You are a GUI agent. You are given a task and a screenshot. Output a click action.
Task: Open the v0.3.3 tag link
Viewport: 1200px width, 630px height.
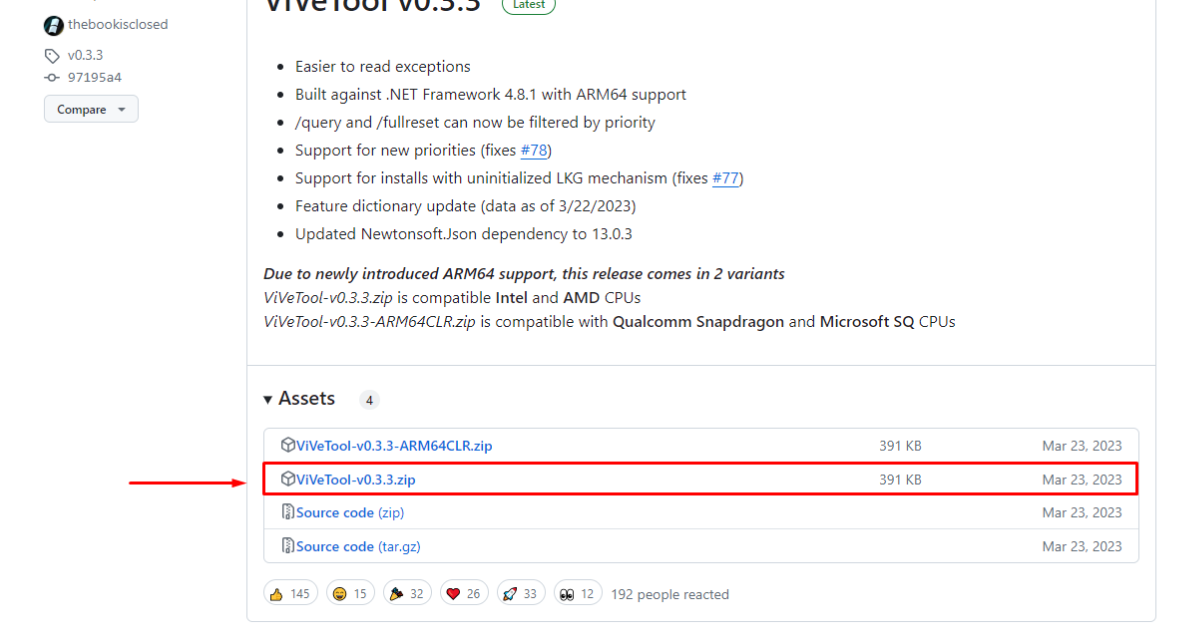[85, 56]
